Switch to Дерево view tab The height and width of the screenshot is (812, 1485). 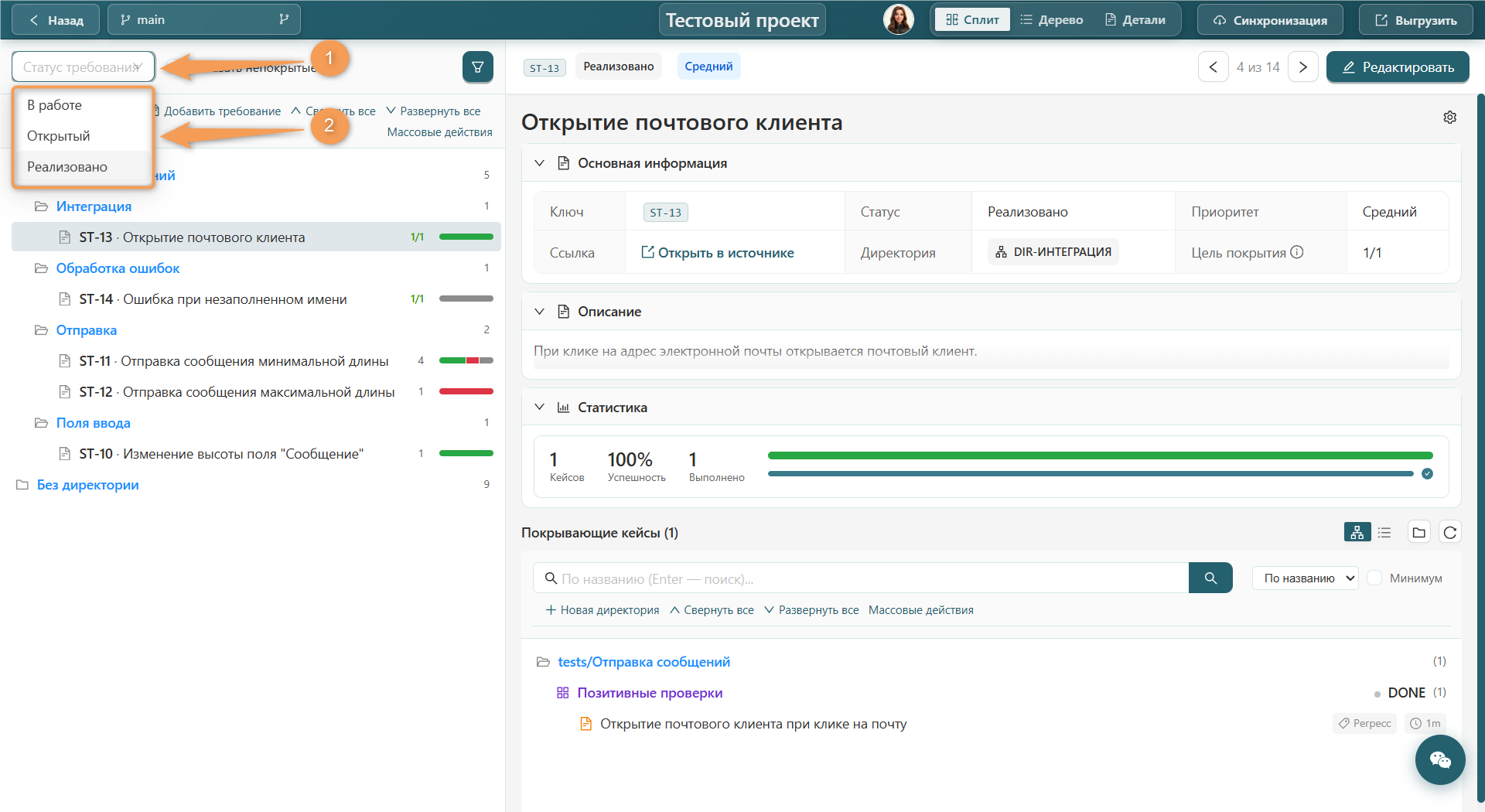(x=1051, y=20)
